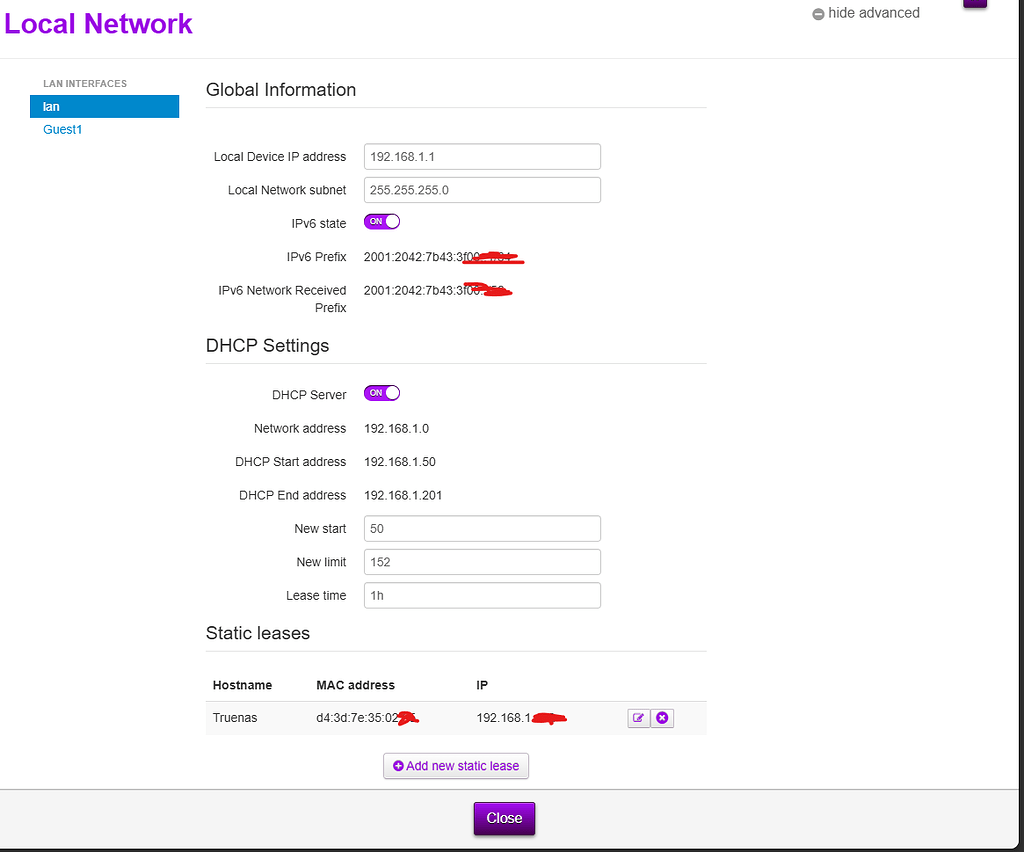Delete the Truenas static lease entry
The height and width of the screenshot is (852, 1024).
662,717
